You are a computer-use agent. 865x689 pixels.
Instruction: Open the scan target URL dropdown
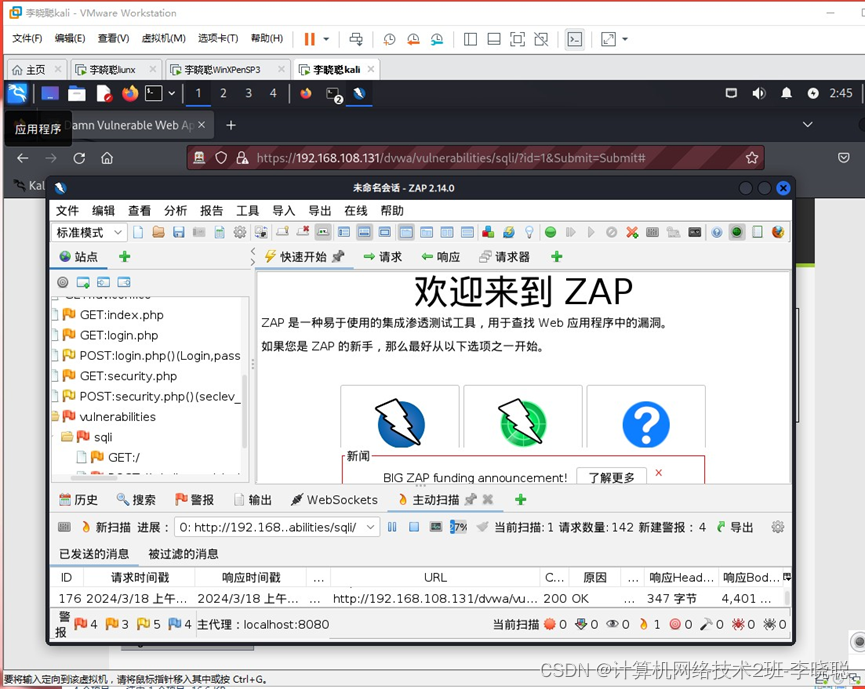pyautogui.click(x=370, y=527)
